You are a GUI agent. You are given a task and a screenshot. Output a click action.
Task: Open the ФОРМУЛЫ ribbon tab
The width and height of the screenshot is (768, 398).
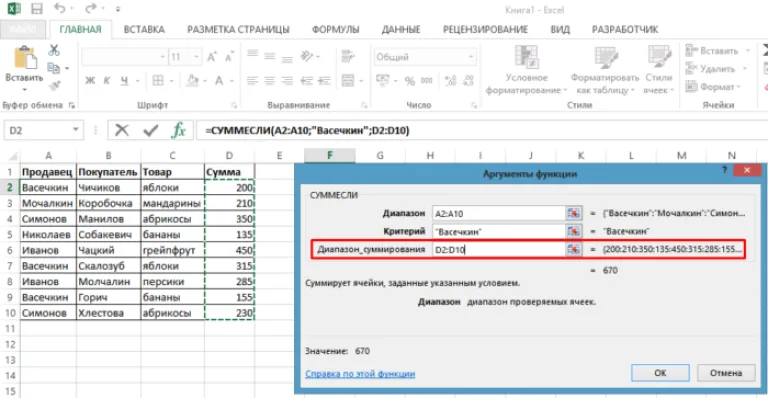pos(336,29)
